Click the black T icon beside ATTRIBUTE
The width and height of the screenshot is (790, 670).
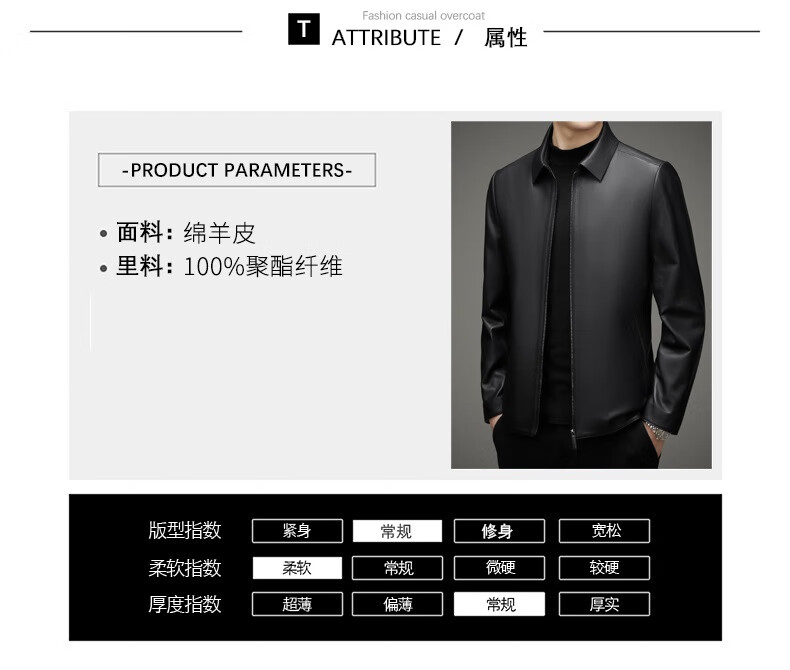(303, 29)
